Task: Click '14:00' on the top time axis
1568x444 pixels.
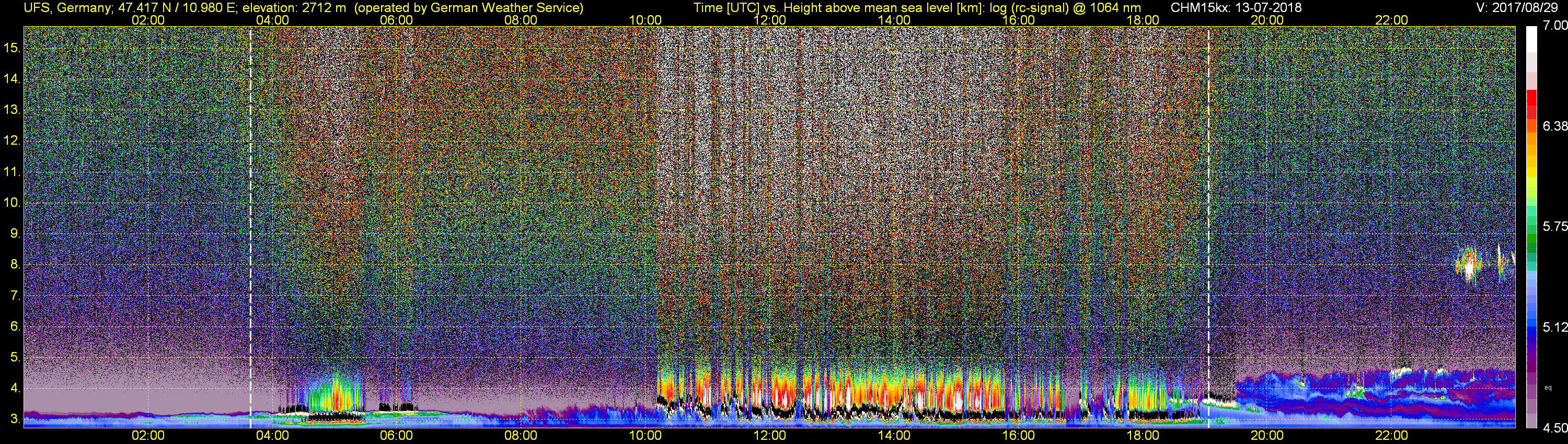Action: [894, 20]
